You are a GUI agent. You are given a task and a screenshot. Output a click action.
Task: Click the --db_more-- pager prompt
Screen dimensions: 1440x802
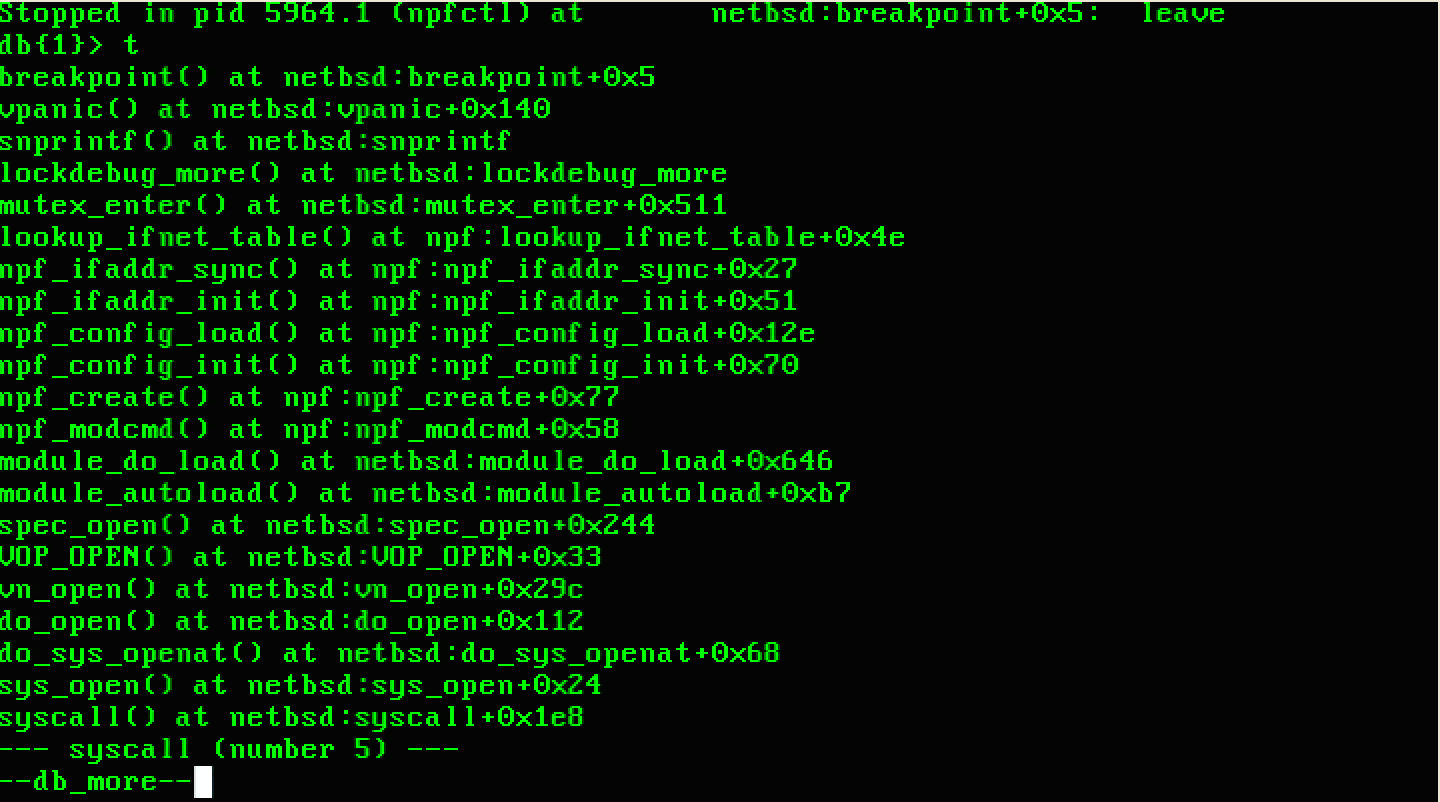(96, 781)
